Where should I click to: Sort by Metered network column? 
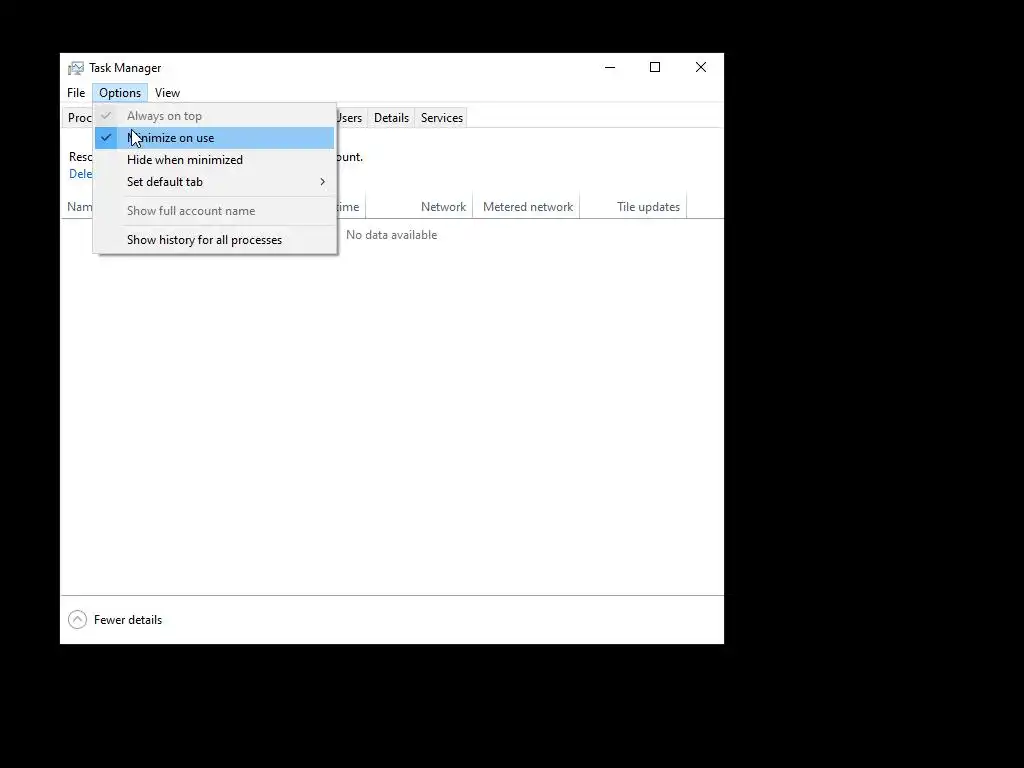click(528, 207)
